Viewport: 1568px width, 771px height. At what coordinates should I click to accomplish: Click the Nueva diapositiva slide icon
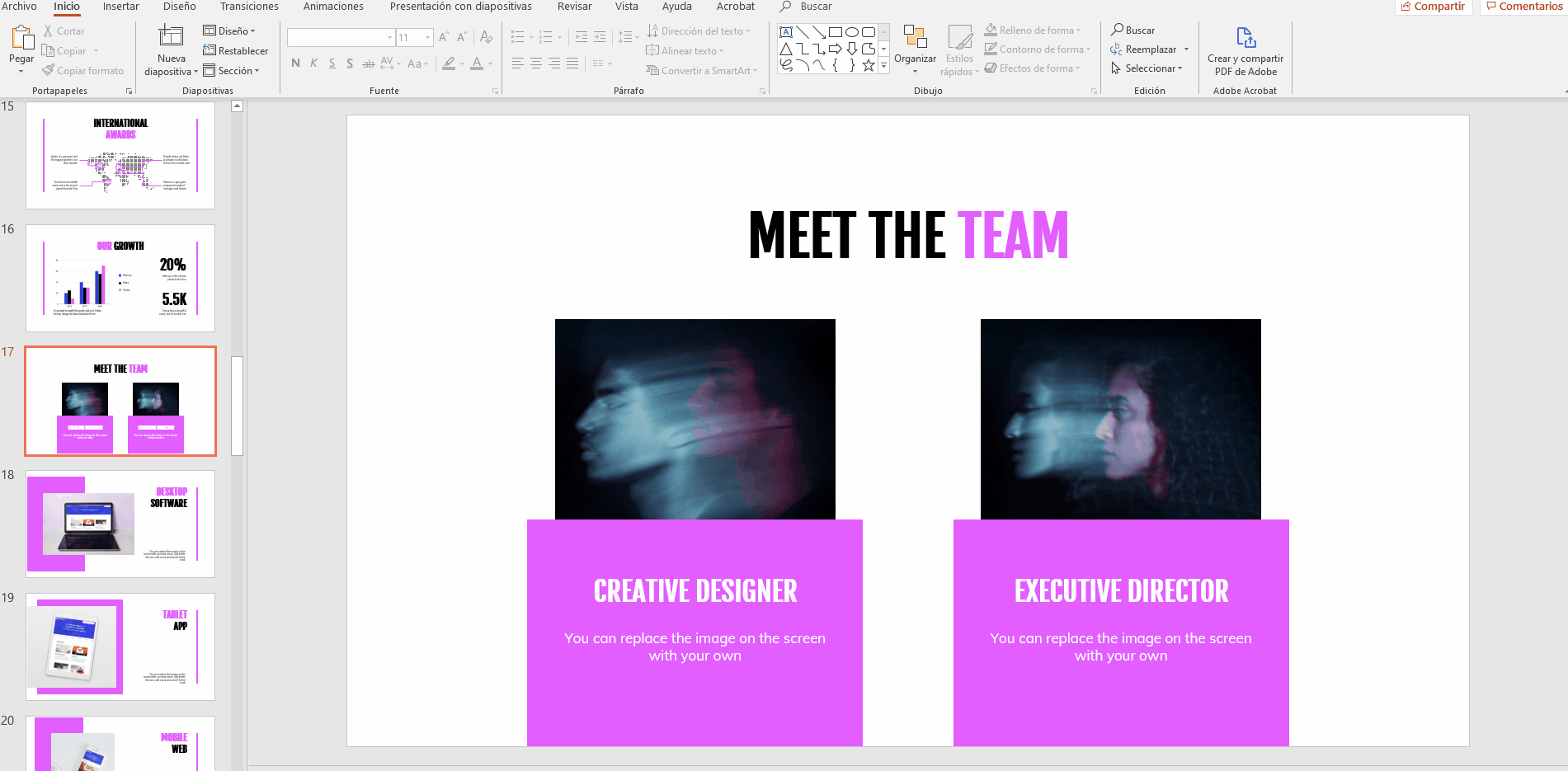171,36
